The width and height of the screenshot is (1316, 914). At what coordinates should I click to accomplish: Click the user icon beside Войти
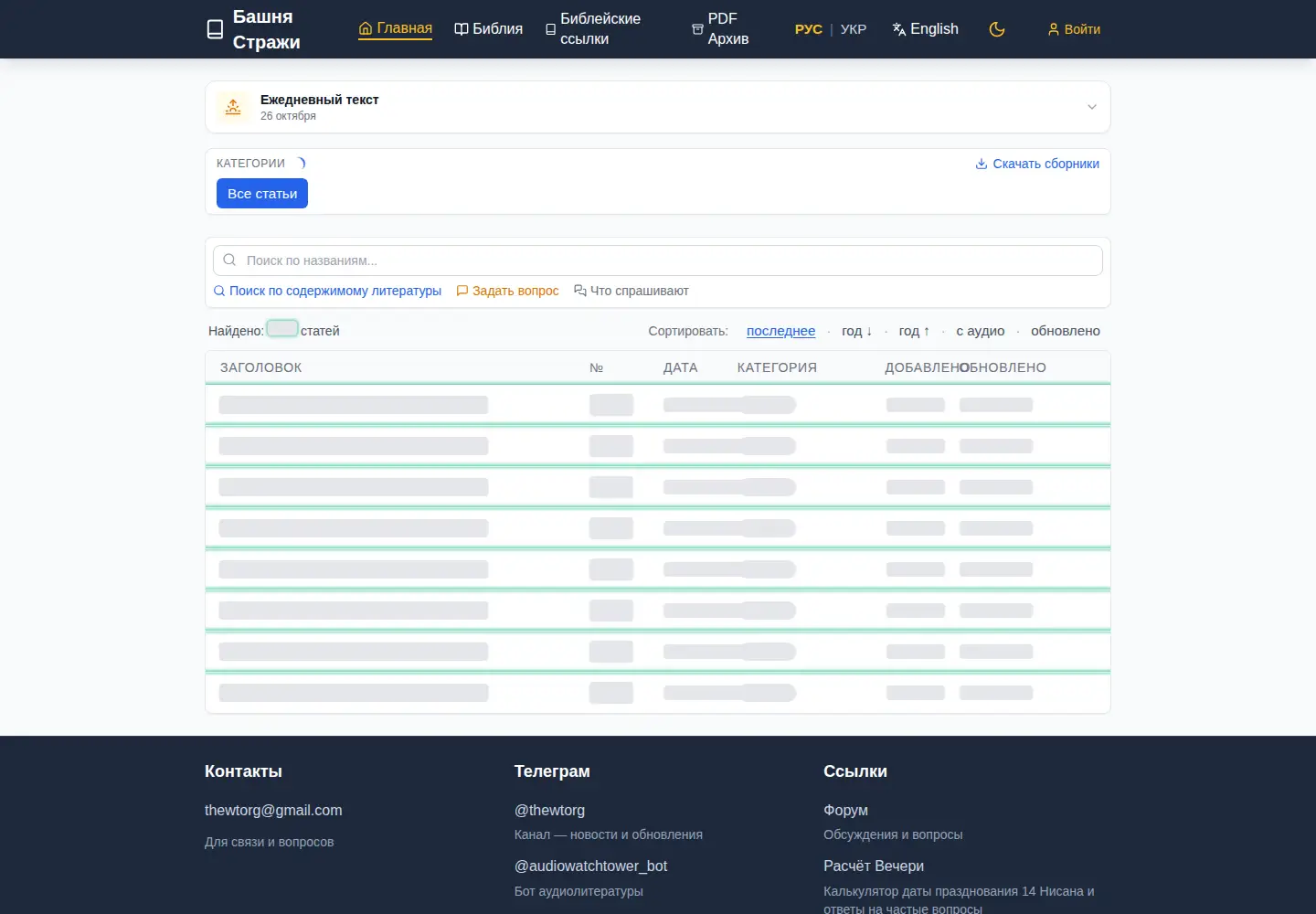[1053, 29]
